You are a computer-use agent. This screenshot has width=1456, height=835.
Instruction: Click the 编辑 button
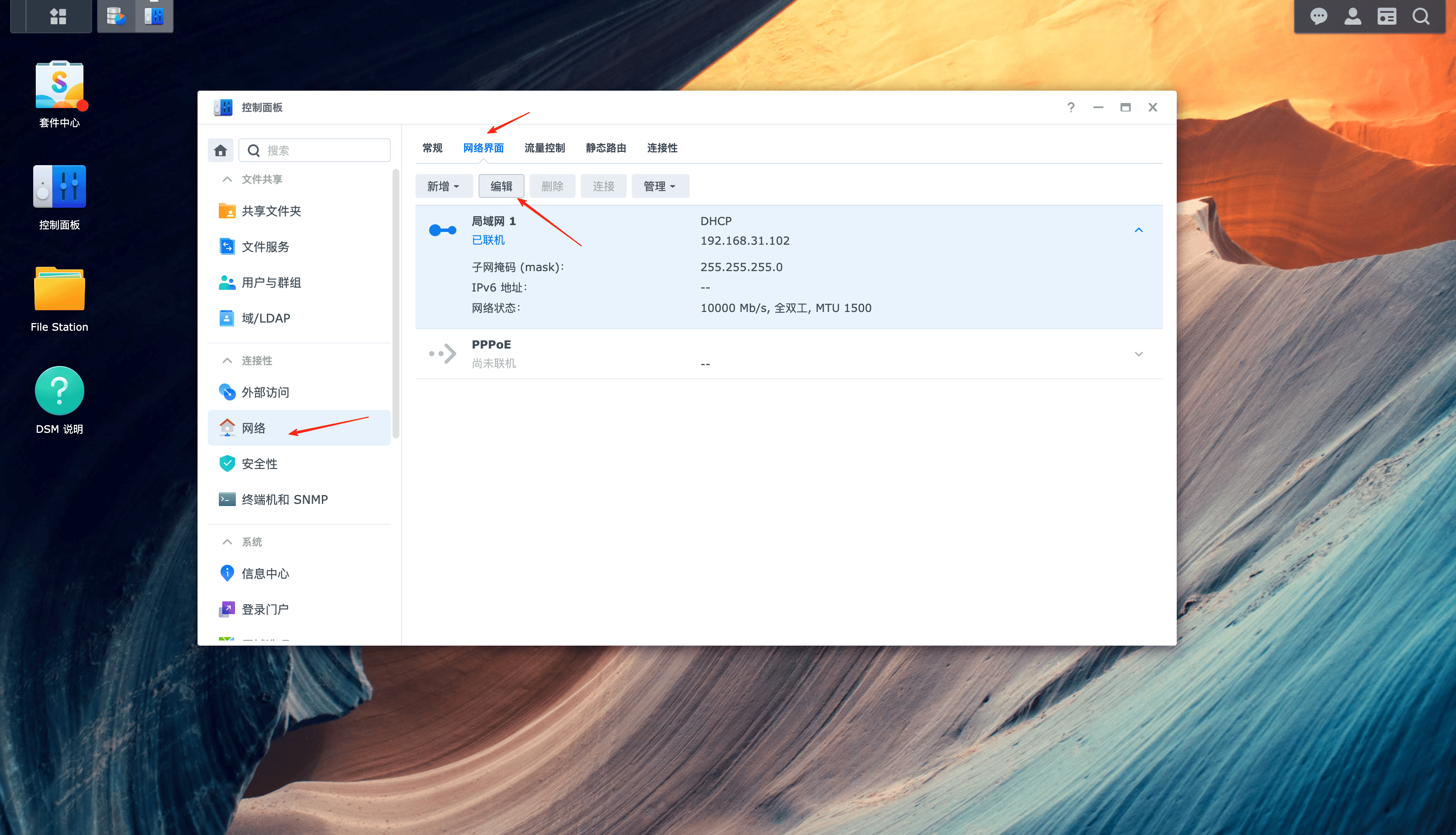tap(501, 186)
